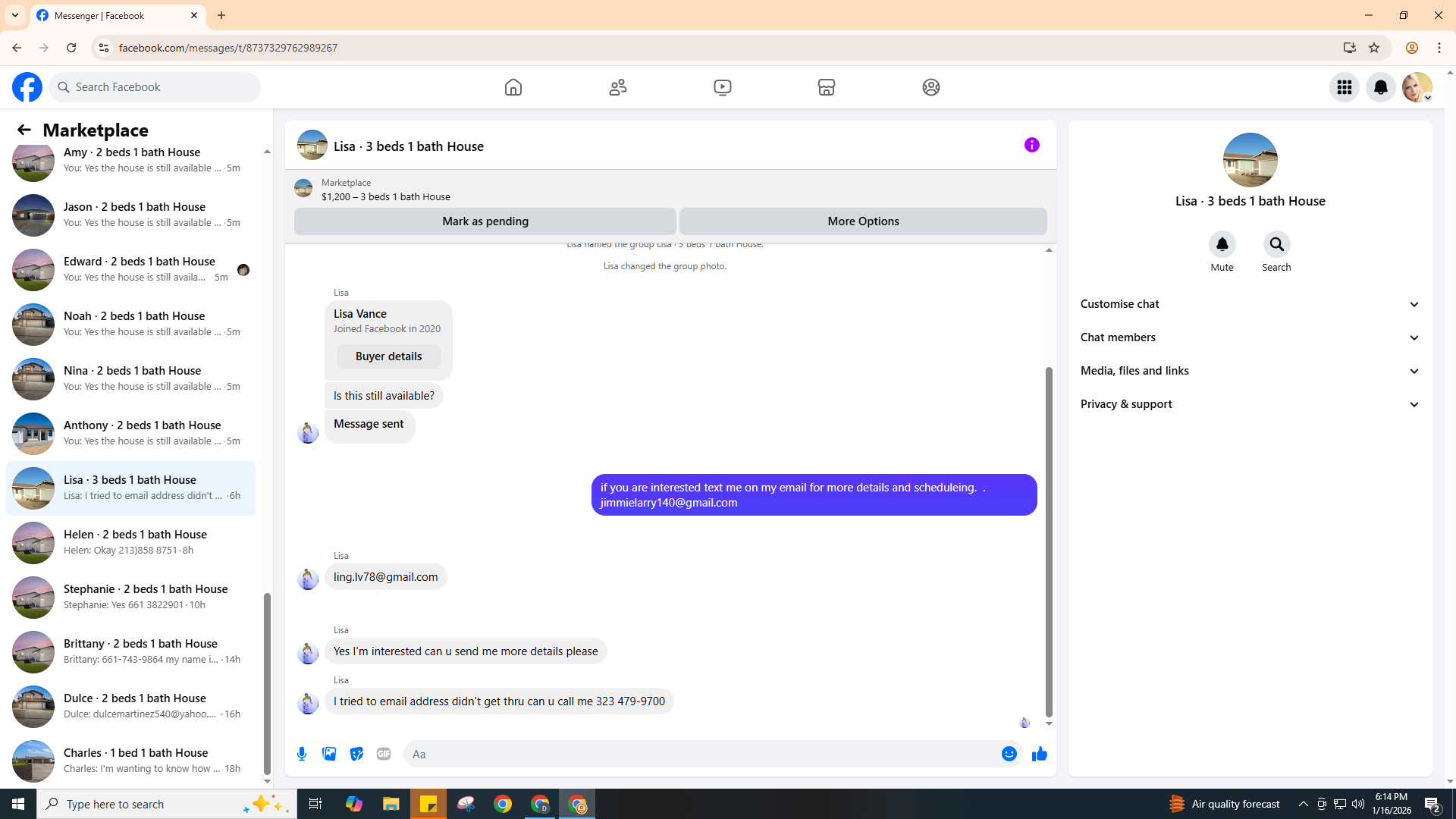Attach a file with the photo icon
The image size is (1456, 819).
(329, 754)
